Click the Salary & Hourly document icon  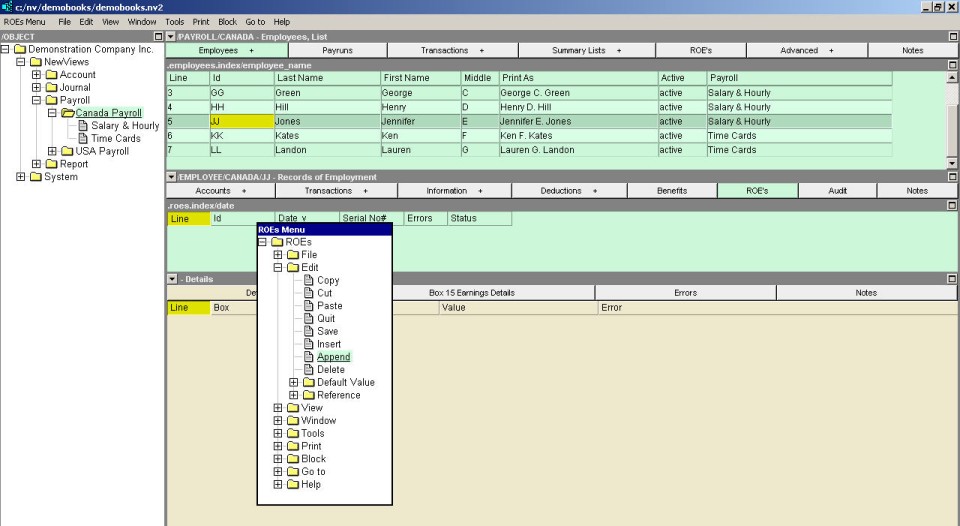[x=82, y=126]
